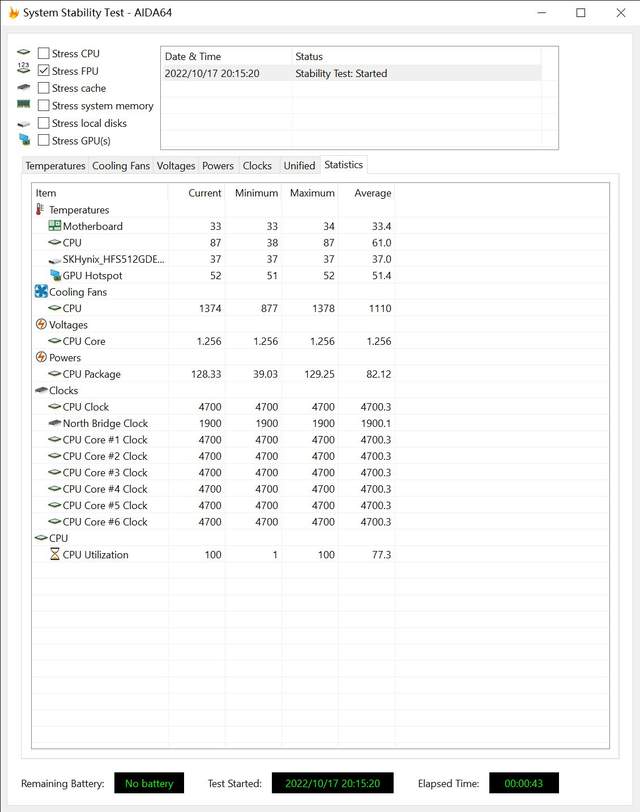Click the Maximum column header

[310, 193]
